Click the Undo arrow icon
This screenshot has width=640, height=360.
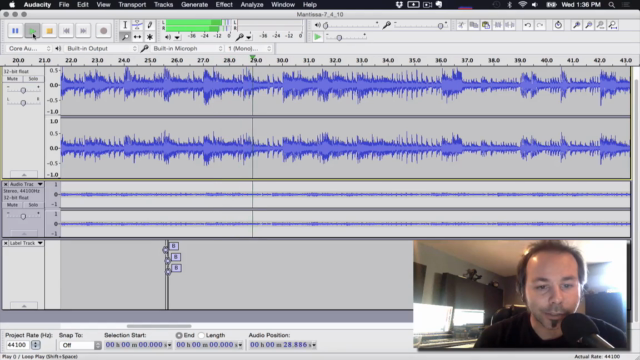click(528, 25)
